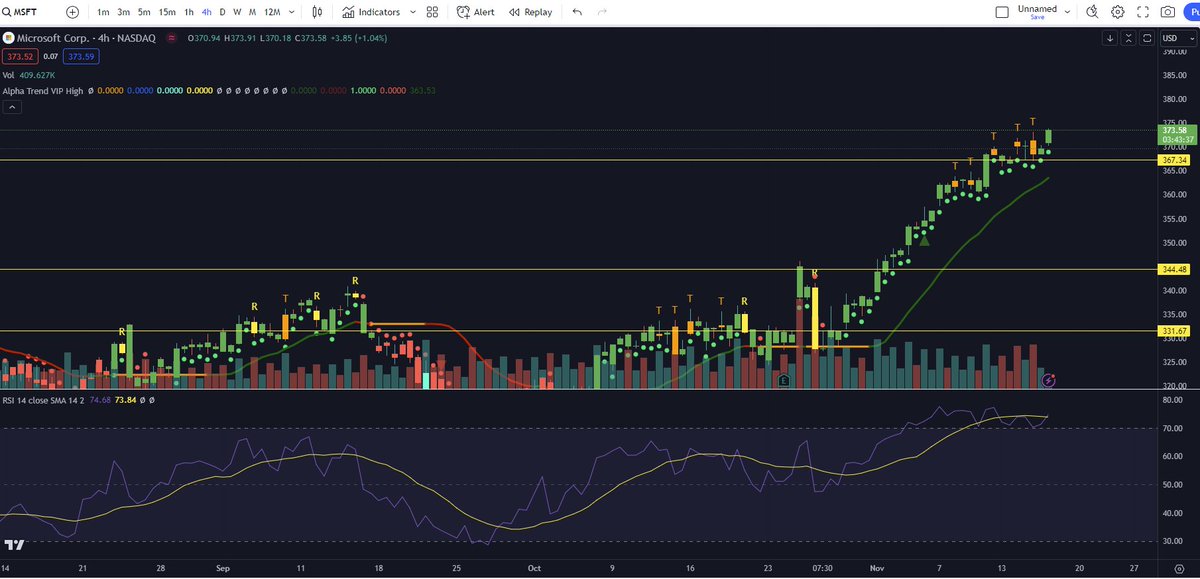Maximize the chart pane
Screen dimensions: 1200x579
click(1145, 38)
